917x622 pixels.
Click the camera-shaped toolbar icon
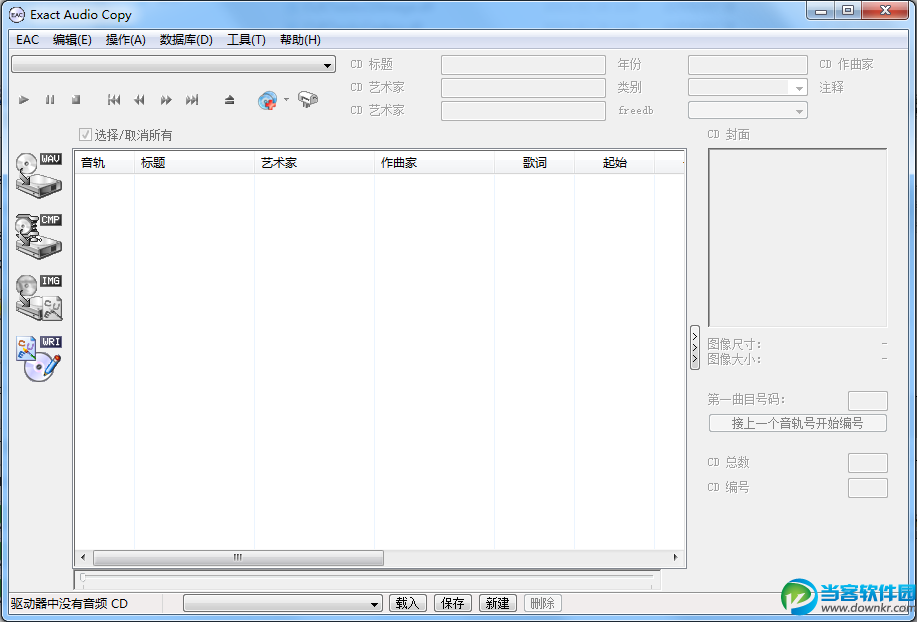tap(308, 99)
